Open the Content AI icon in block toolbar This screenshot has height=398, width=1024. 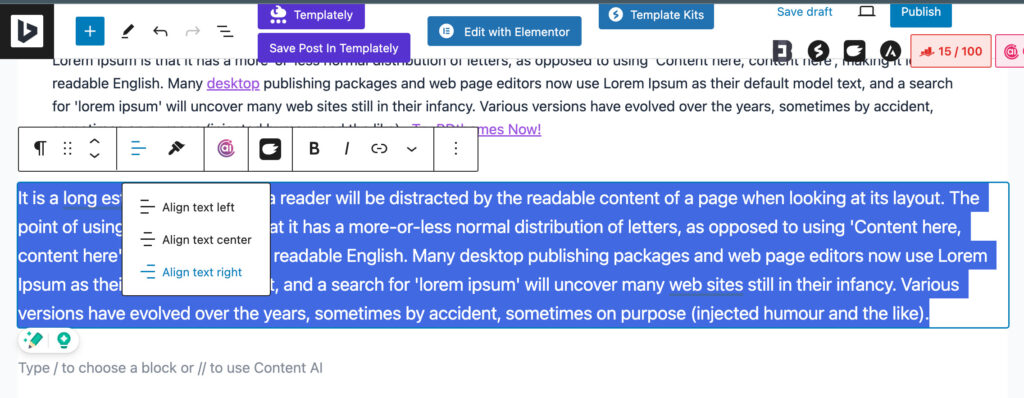pos(226,149)
